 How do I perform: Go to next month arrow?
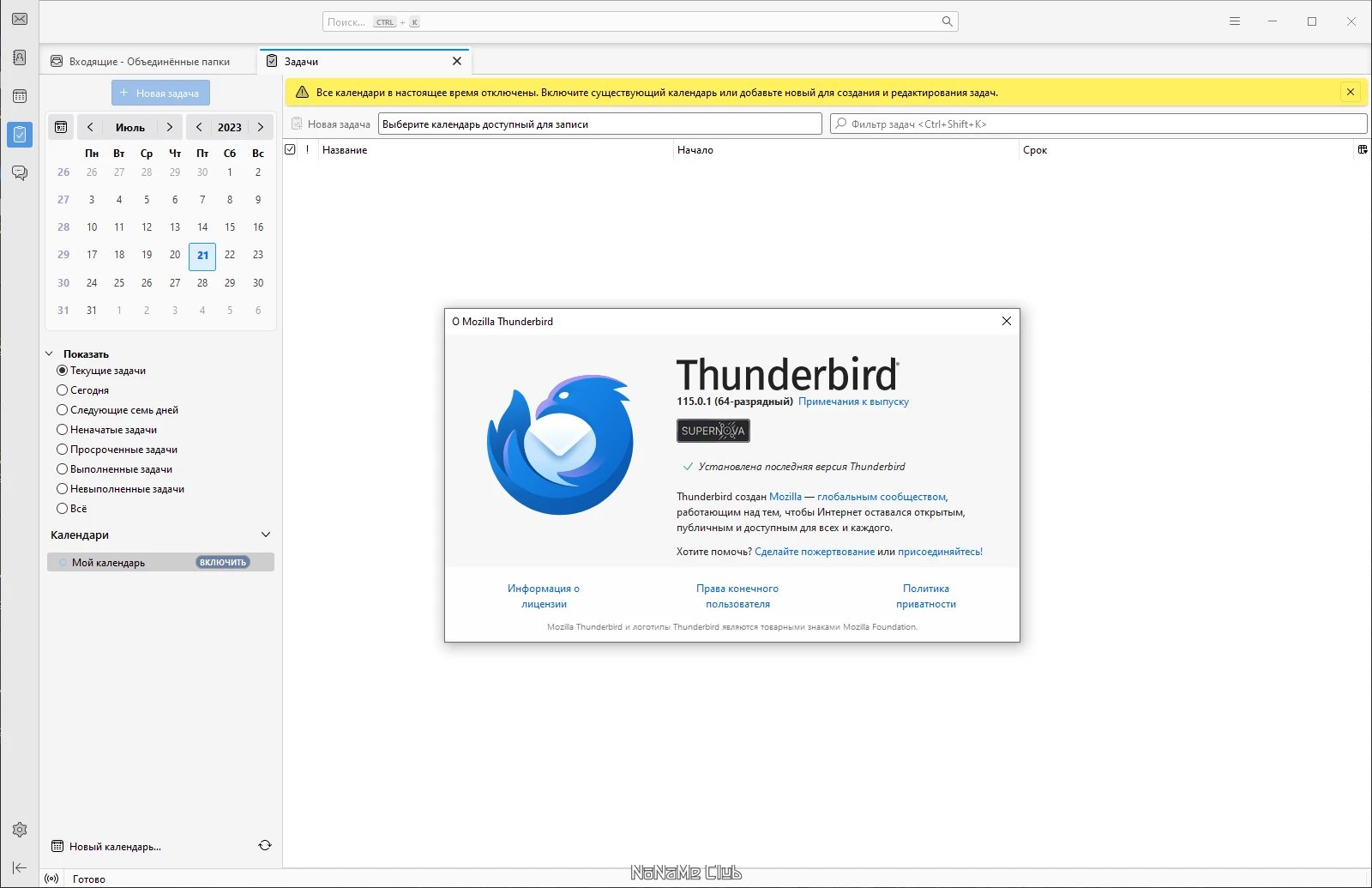pyautogui.click(x=170, y=127)
